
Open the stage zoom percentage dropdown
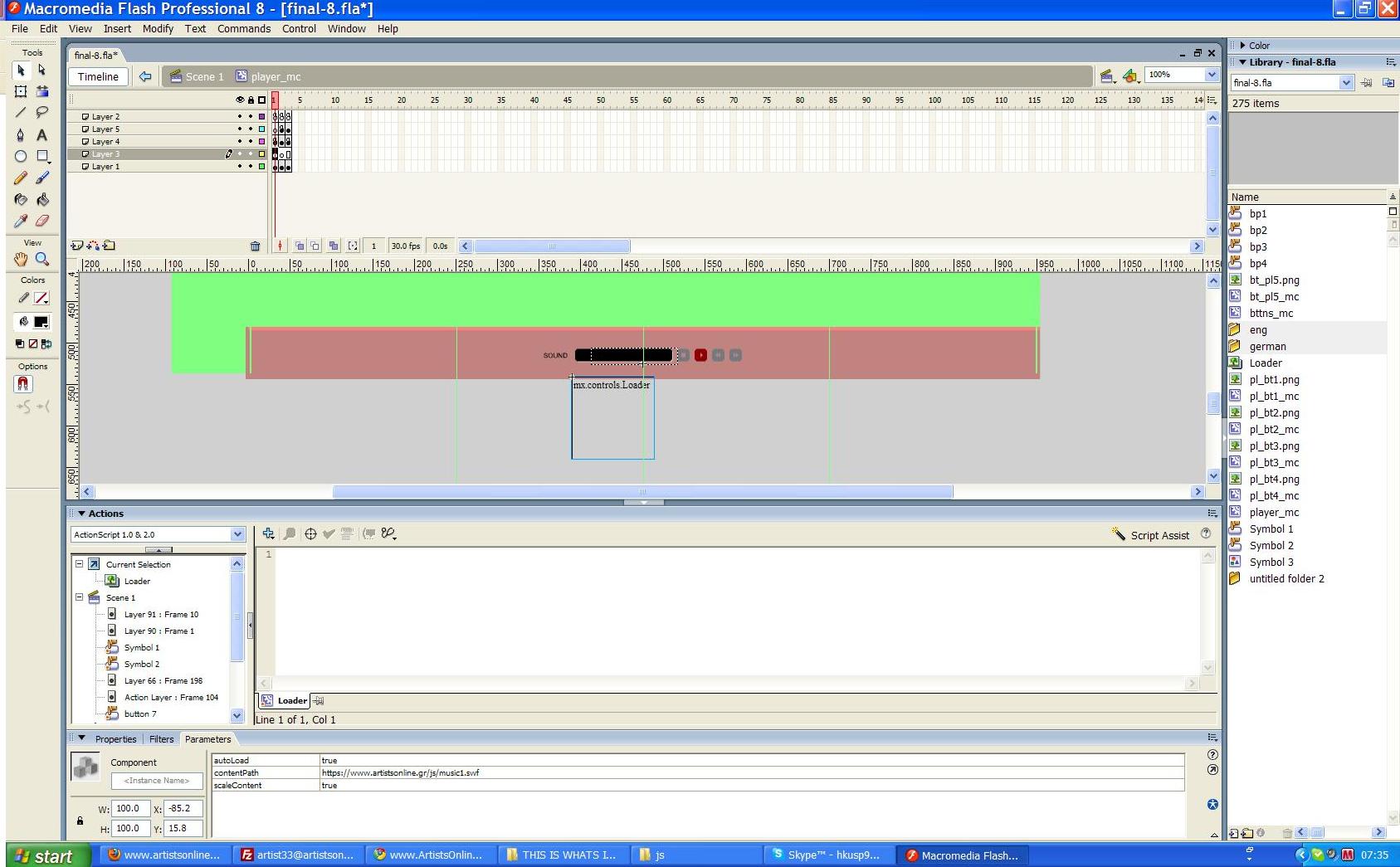(1212, 75)
